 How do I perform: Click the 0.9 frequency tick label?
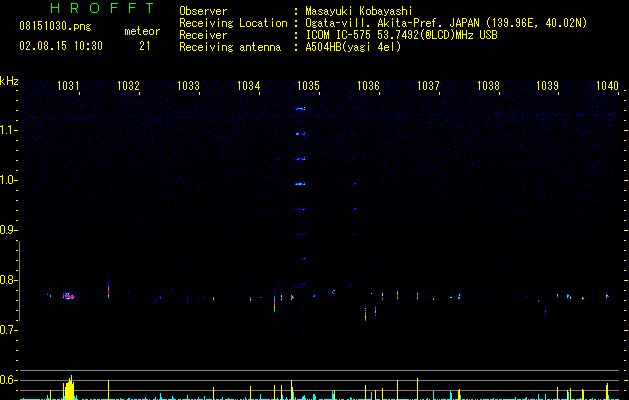point(7,230)
